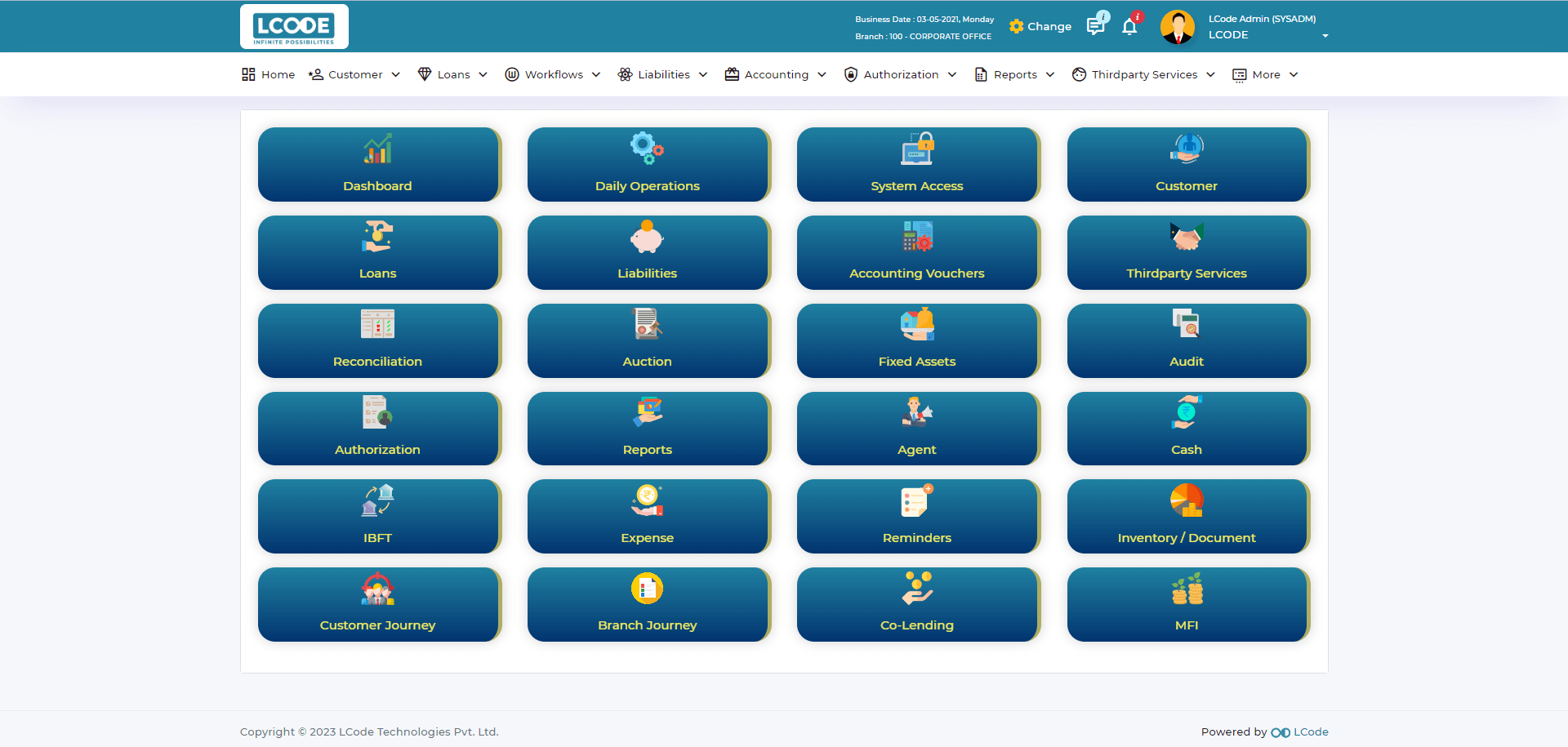
Task: Click the Reminders notes icon
Action: coord(917,500)
